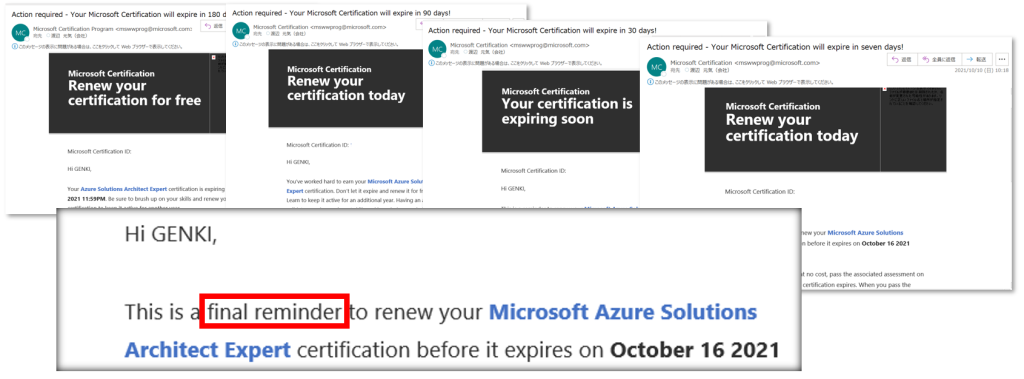Screen dimensions: 1024x379
Task: Click the MC avatar in the 30 days email
Action: 438,48
